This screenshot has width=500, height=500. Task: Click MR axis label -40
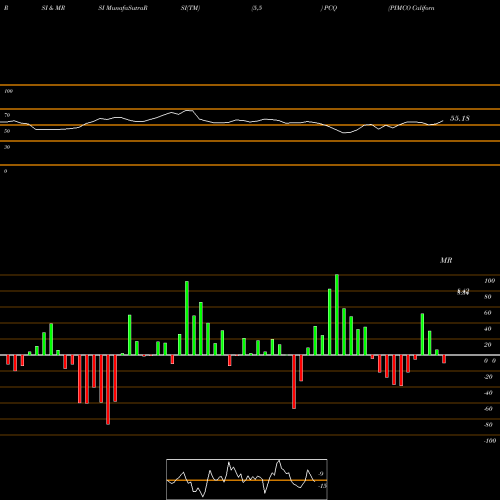click(488, 393)
